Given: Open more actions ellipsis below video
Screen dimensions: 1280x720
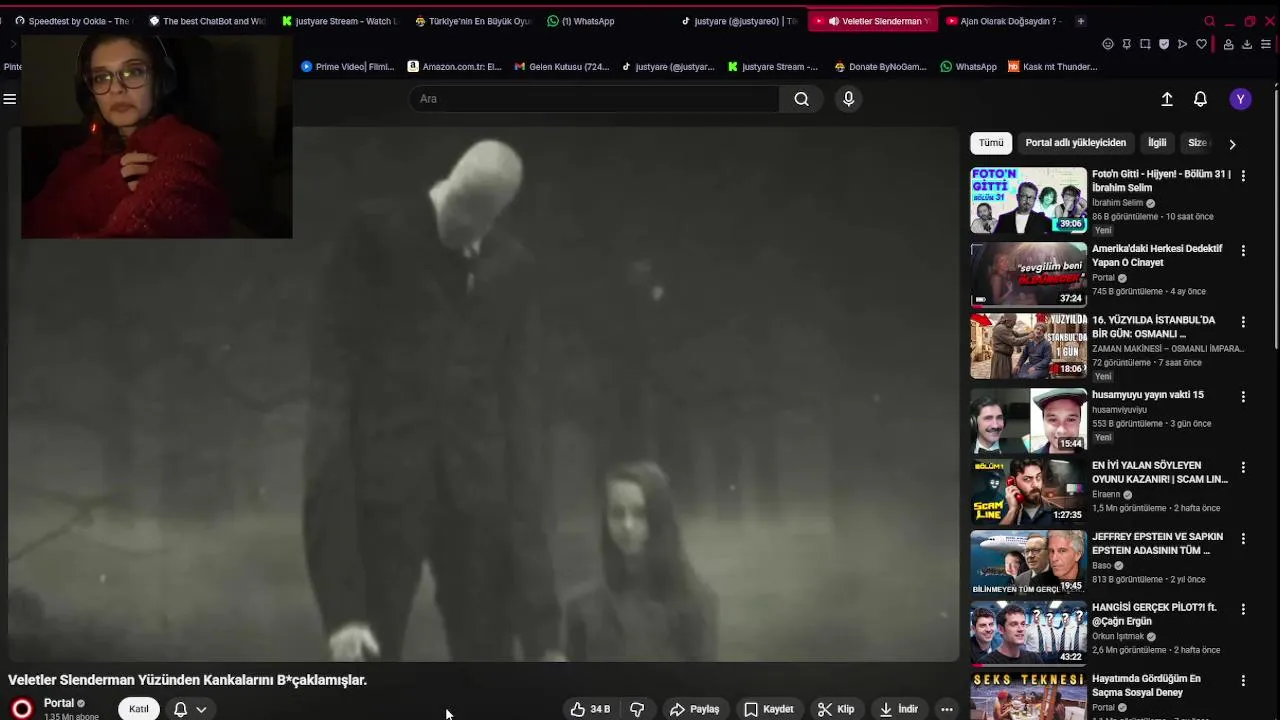Looking at the screenshot, I should pyautogui.click(x=946, y=709).
